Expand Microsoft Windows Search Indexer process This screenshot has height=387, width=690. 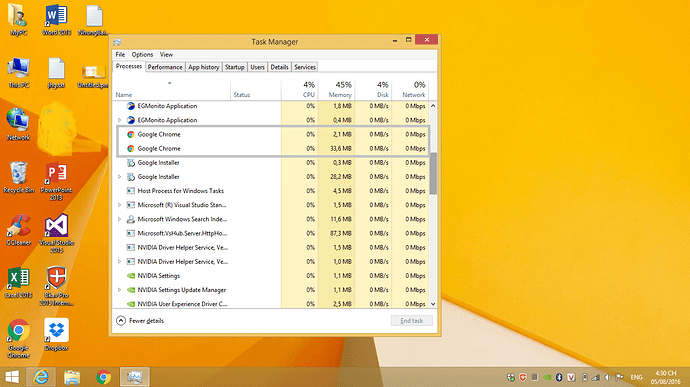coord(119,219)
